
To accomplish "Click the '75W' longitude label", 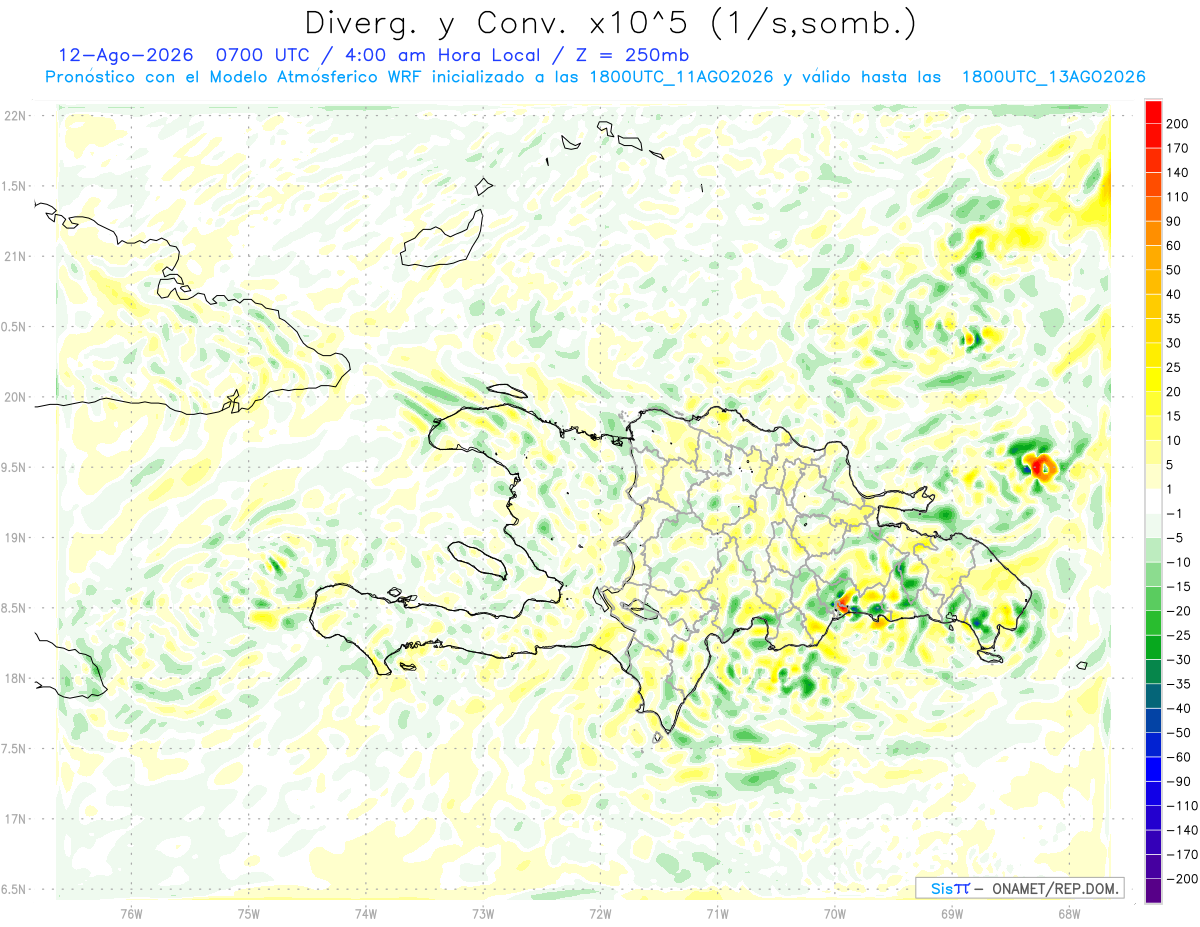I will pos(249,913).
